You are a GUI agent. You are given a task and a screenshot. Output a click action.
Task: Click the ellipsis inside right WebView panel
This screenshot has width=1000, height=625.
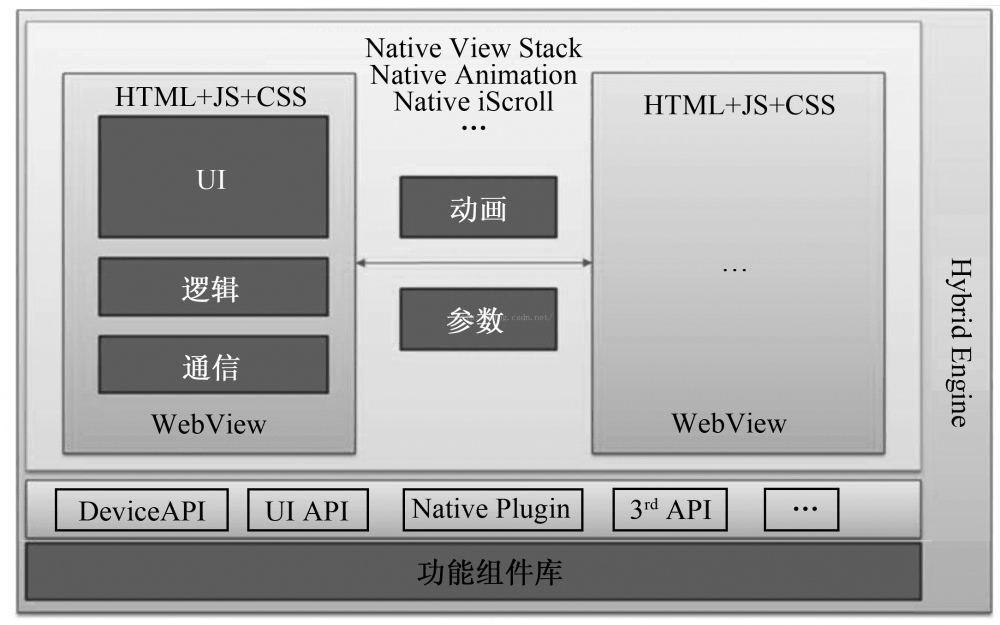pos(735,271)
